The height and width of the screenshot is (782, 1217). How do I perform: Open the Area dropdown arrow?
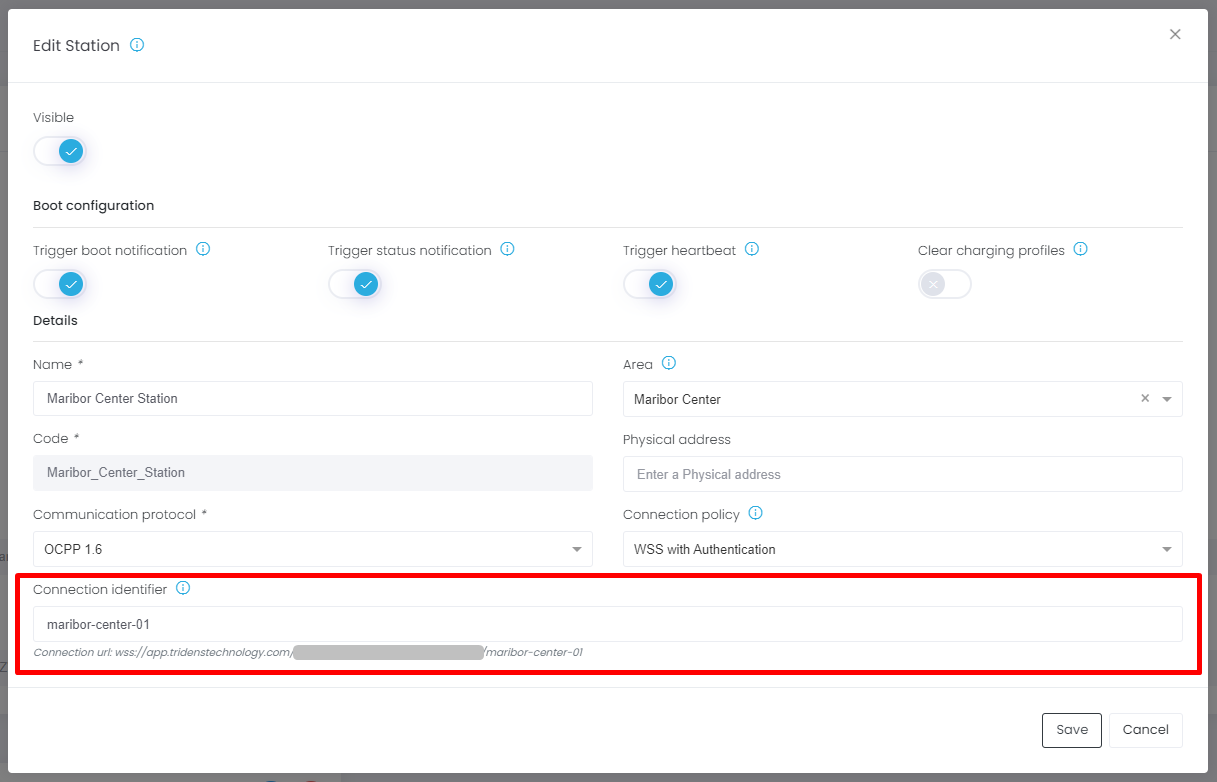click(x=1167, y=399)
